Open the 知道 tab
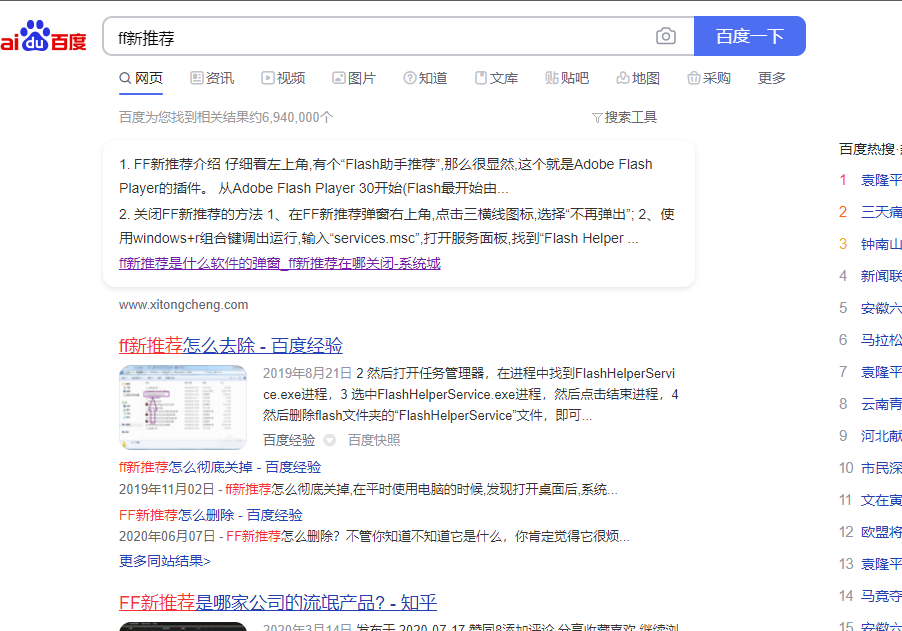 click(425, 78)
